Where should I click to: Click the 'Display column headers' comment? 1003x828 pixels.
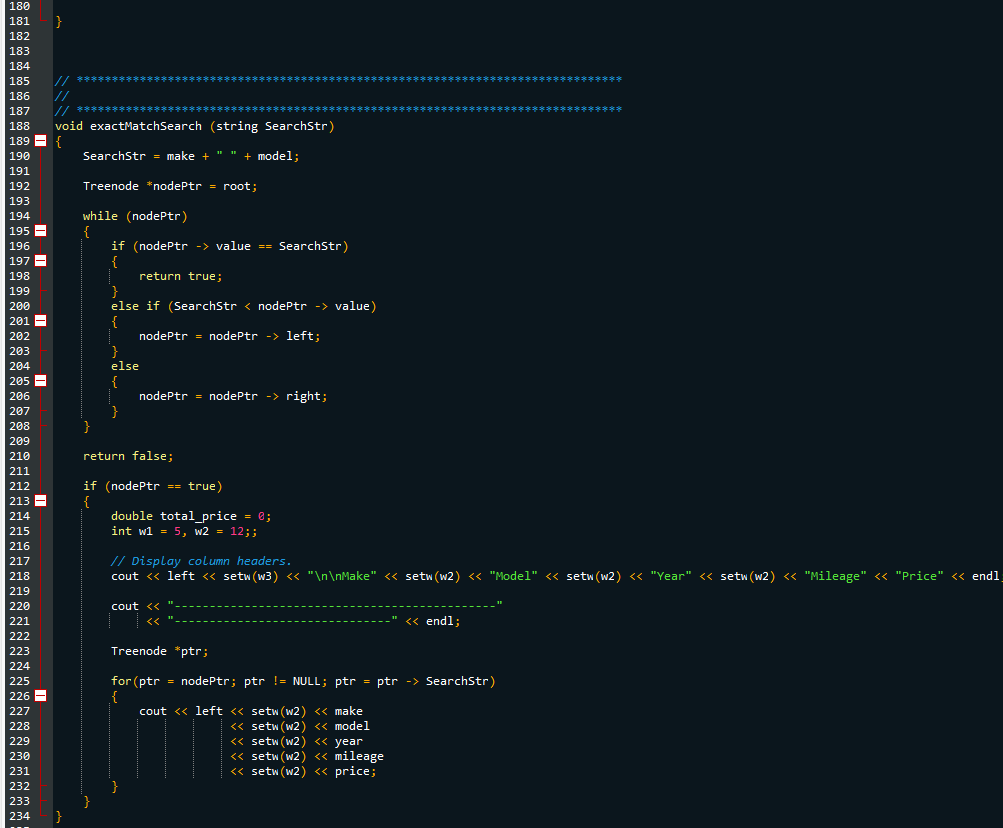coord(201,561)
